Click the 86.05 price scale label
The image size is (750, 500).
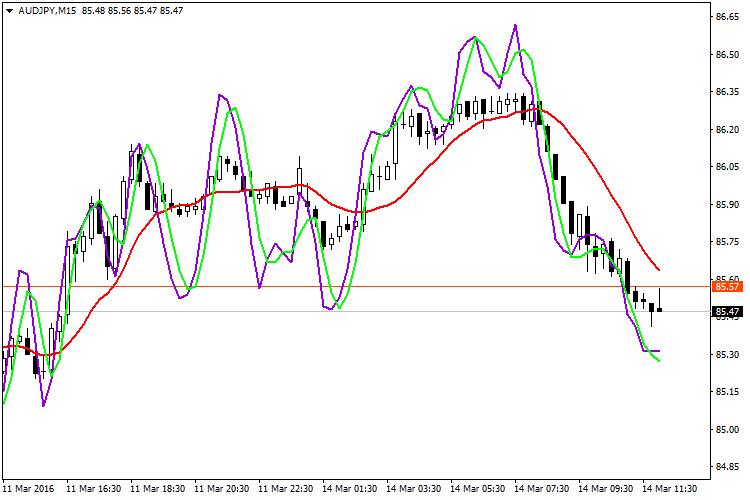[727, 167]
